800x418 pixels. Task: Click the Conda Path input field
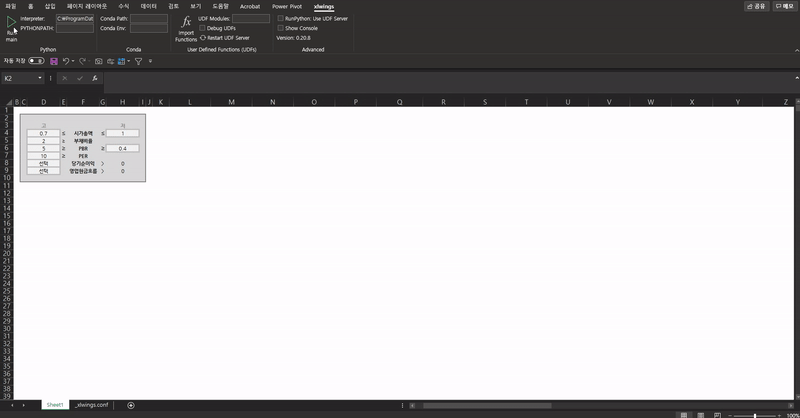coord(149,18)
